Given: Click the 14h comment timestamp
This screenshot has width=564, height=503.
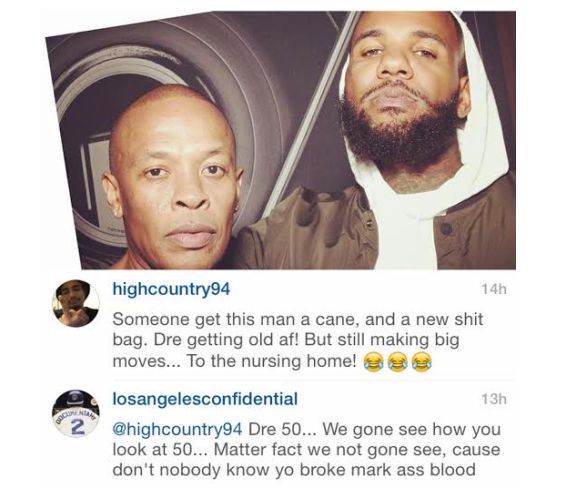Looking at the screenshot, I should [x=494, y=289].
